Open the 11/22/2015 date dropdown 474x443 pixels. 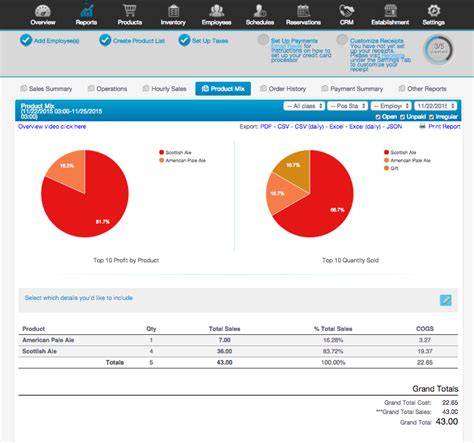[x=435, y=106]
